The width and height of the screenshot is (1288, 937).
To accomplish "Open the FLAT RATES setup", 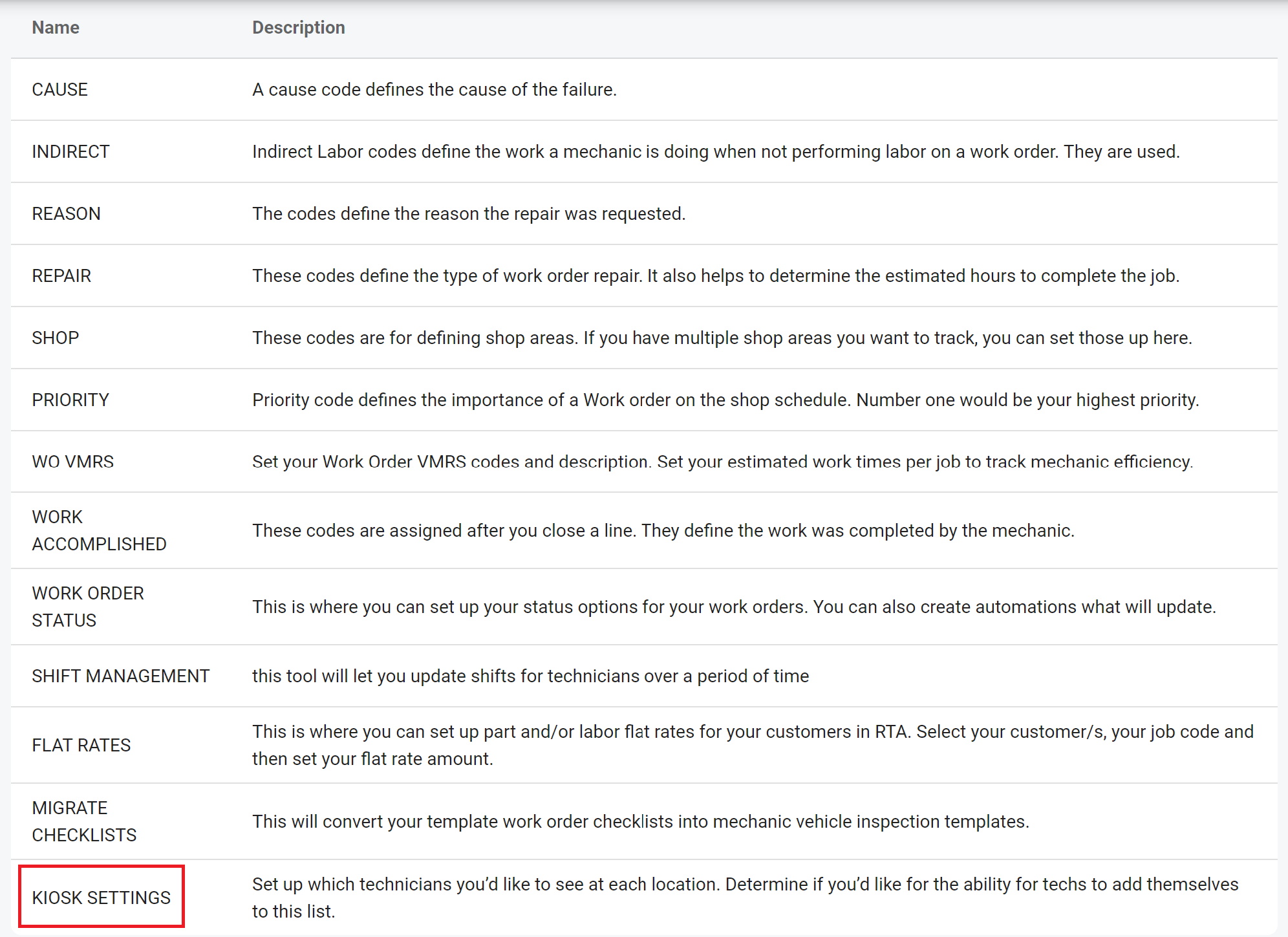I will click(81, 746).
